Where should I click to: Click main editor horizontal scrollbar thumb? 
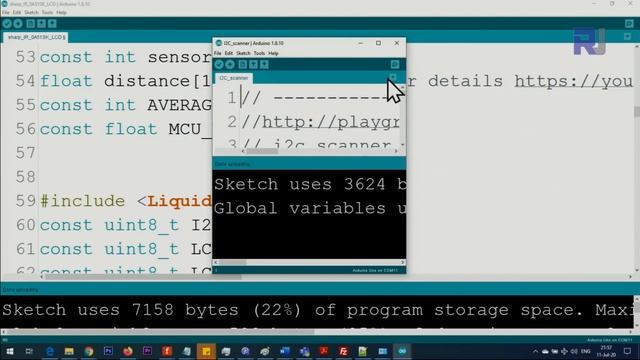pyautogui.click(x=143, y=277)
